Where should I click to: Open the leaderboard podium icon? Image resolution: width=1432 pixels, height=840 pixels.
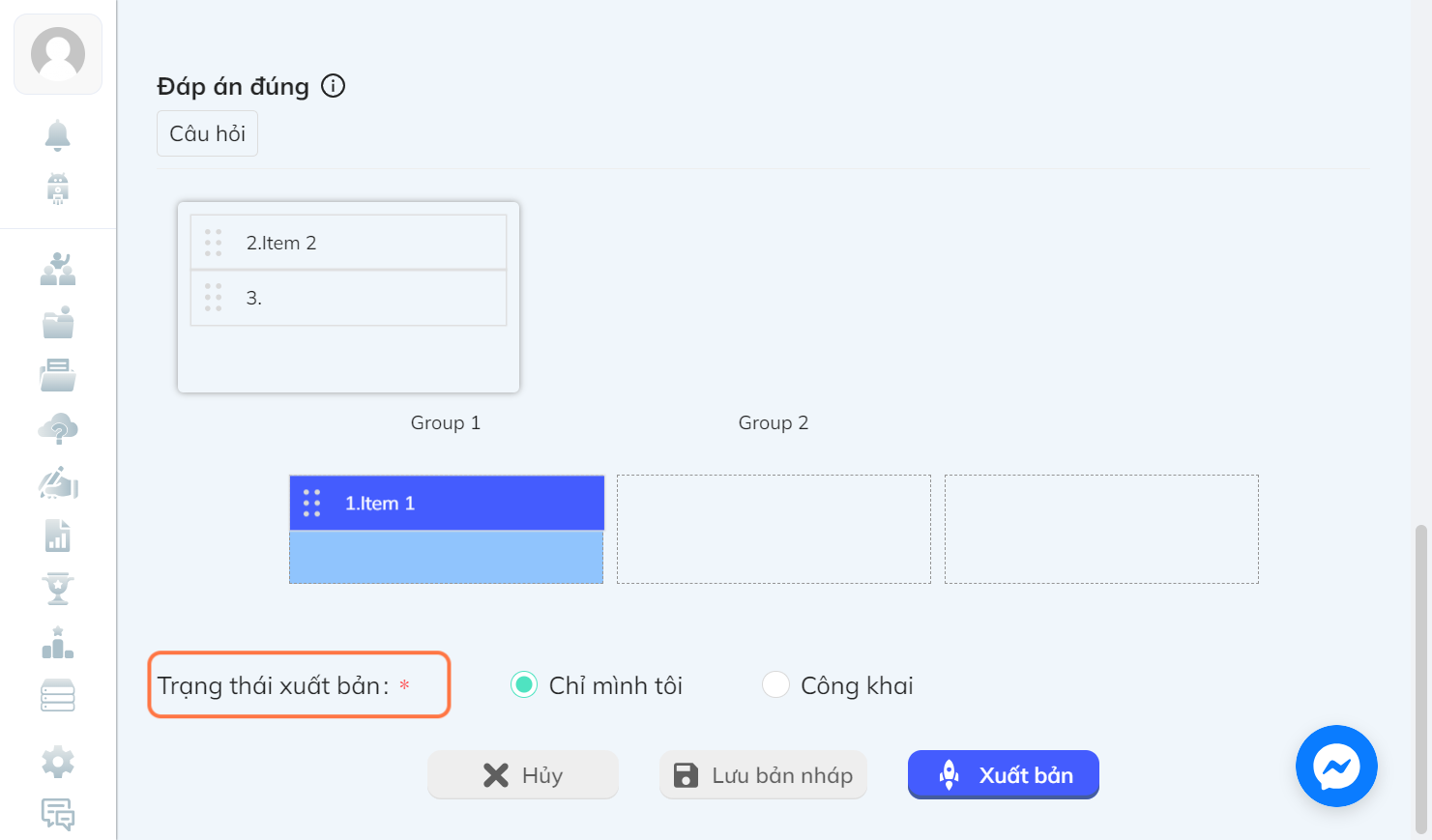[x=58, y=643]
